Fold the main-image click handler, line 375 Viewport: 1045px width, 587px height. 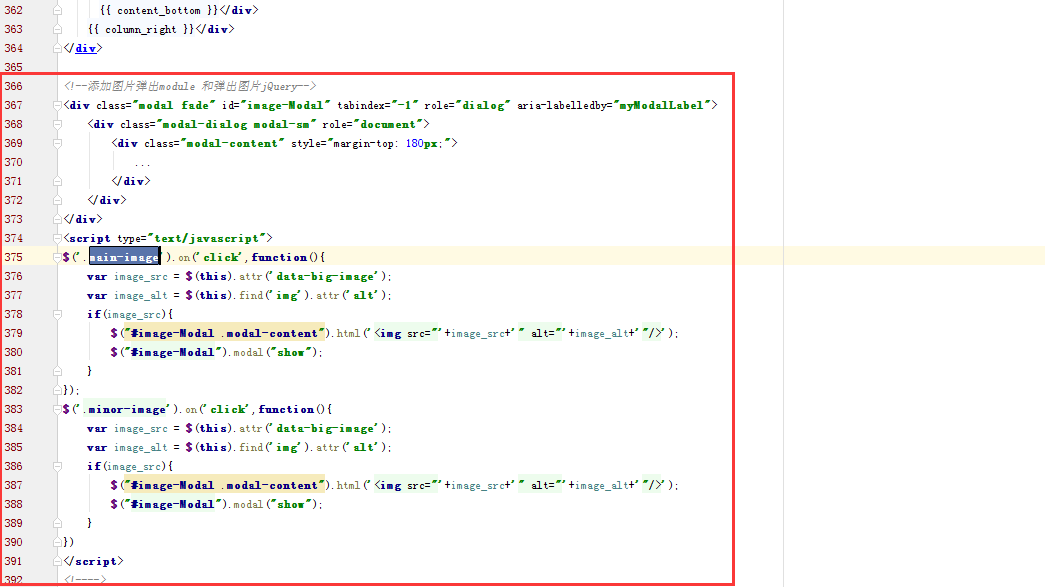pos(57,257)
